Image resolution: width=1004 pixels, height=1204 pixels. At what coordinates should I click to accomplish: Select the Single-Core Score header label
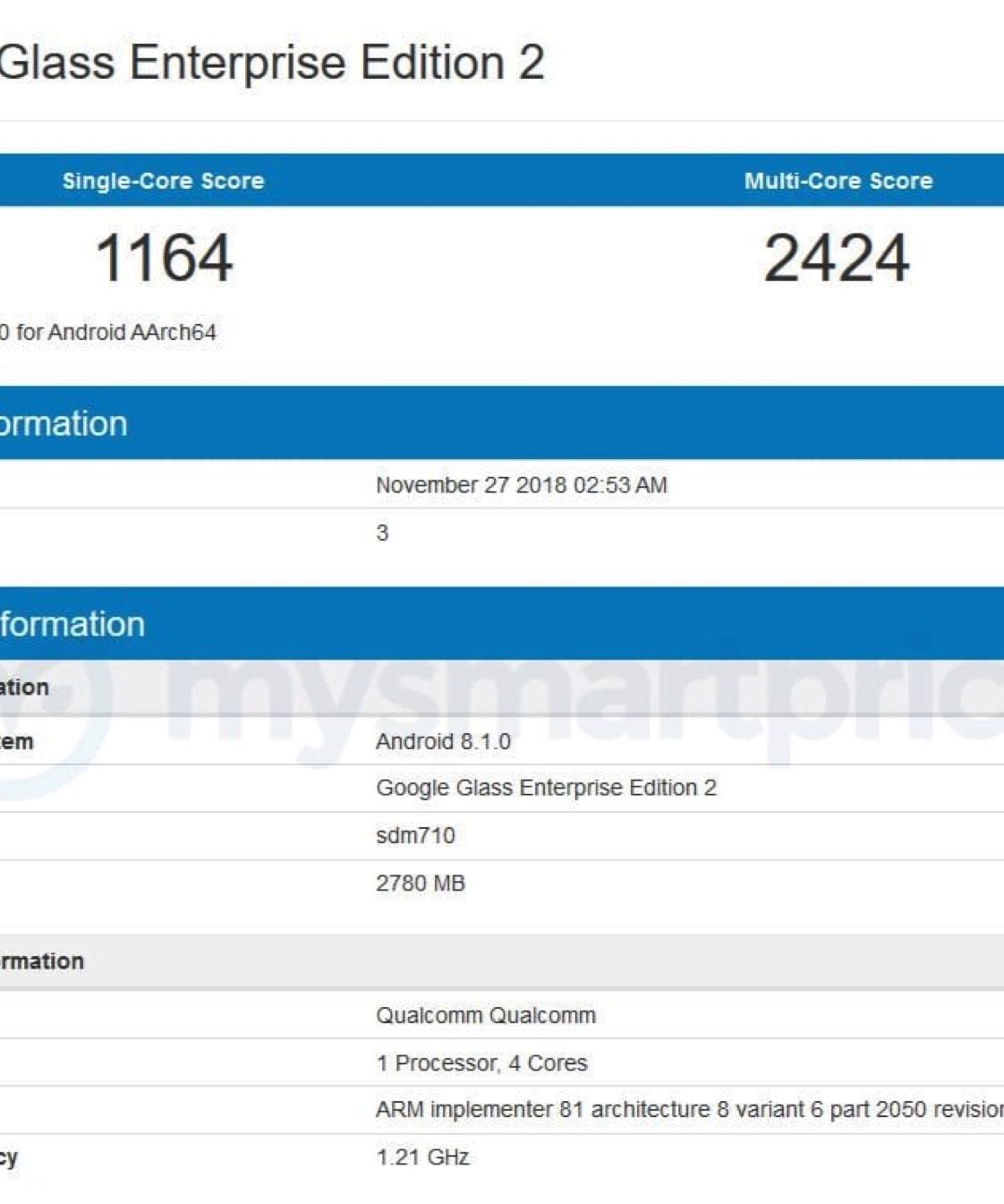pos(163,181)
